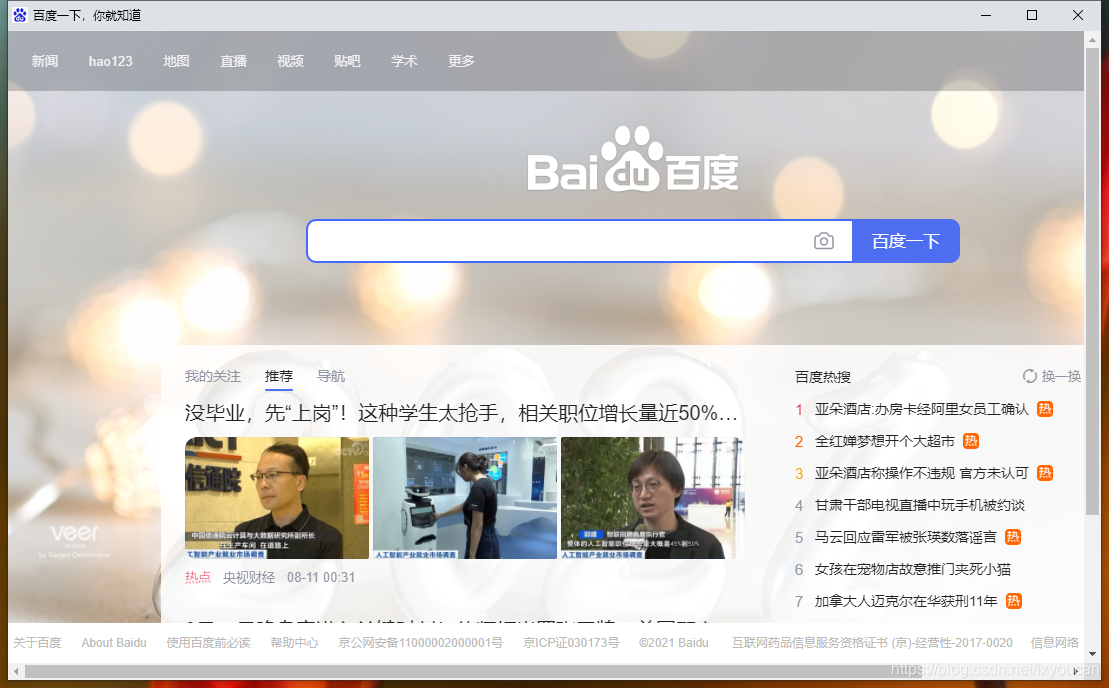Screen dimensions: 1109x688
Task: Open 帮助中心 footer link
Action: click(x=294, y=643)
